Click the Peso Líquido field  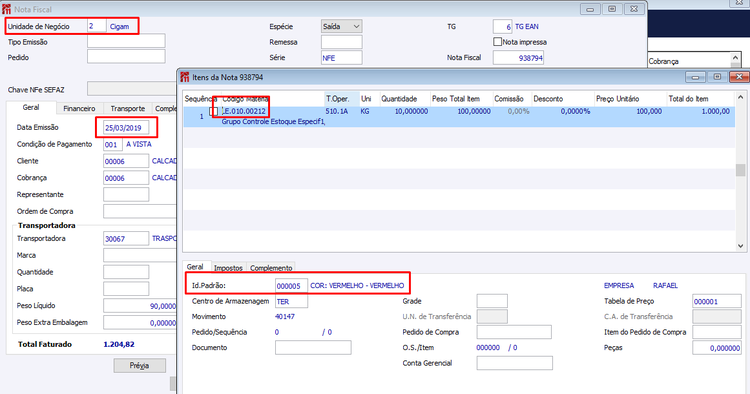tap(140, 306)
